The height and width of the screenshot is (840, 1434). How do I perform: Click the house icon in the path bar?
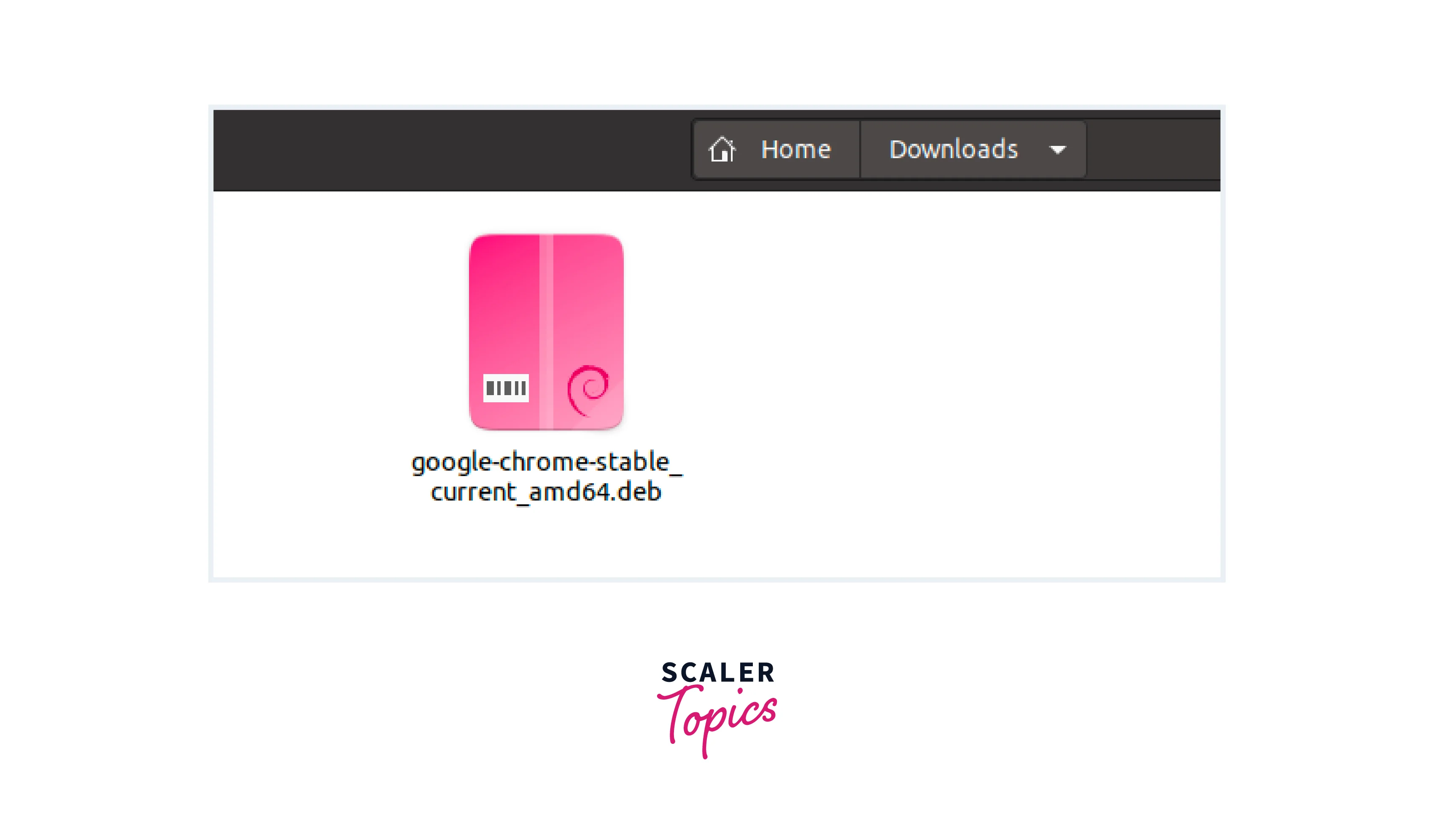click(722, 150)
